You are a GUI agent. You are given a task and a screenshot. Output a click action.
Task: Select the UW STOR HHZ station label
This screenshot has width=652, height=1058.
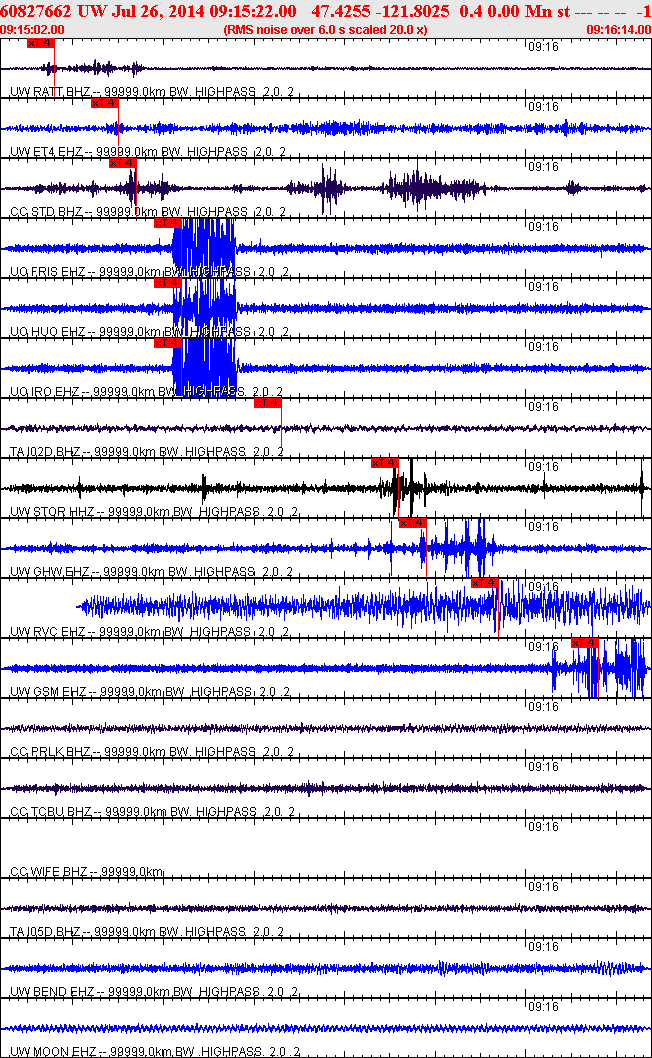(53, 512)
